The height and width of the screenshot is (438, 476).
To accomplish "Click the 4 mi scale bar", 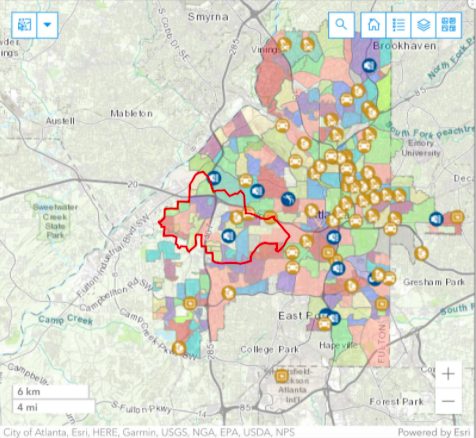I will click(x=53, y=407).
